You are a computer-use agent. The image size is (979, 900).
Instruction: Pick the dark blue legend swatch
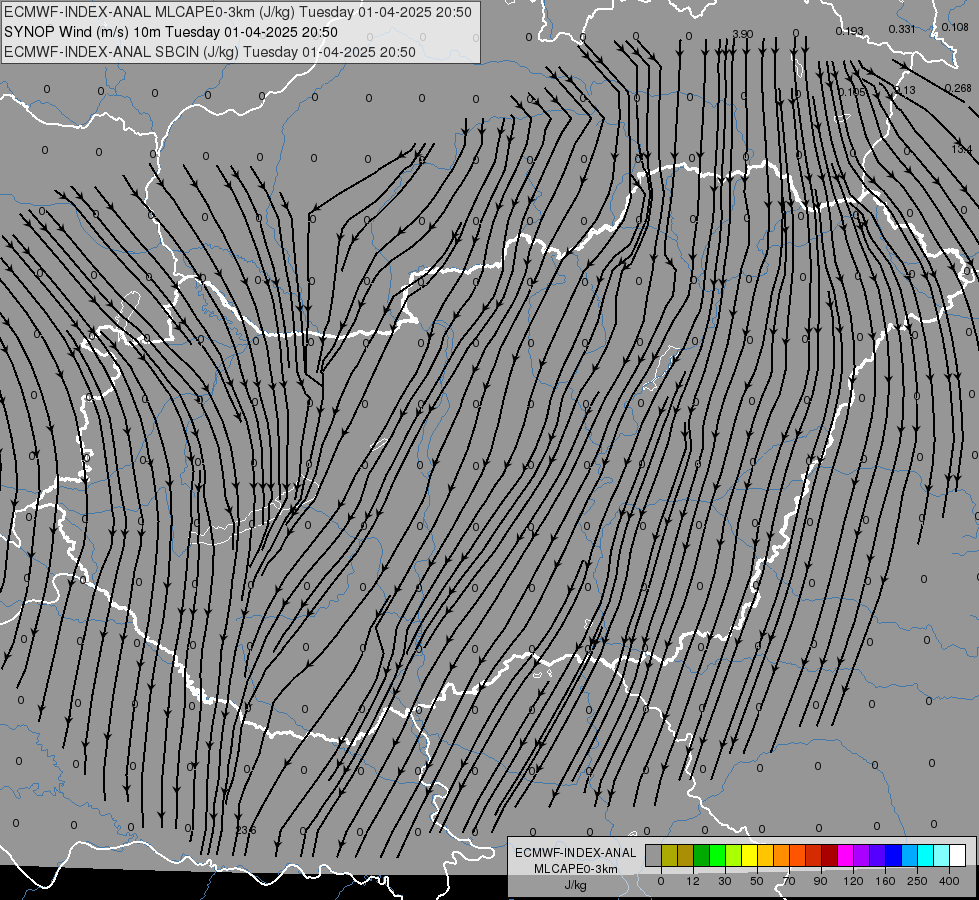pyautogui.click(x=894, y=855)
